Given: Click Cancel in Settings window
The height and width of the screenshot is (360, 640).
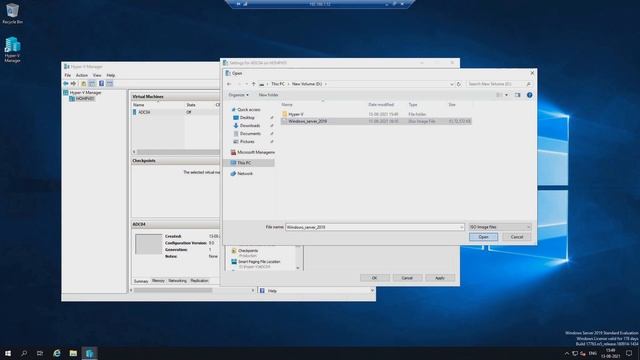Looking at the screenshot, I should tap(407, 278).
